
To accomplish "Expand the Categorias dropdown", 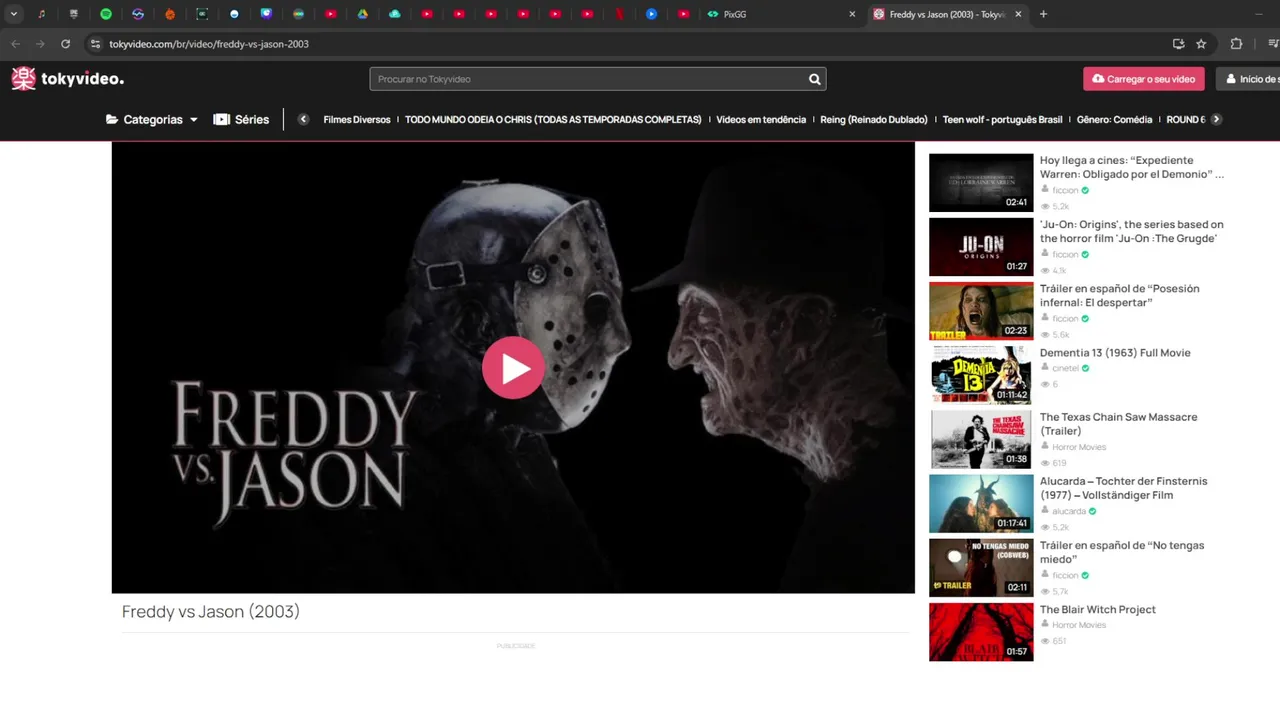I will pos(152,119).
